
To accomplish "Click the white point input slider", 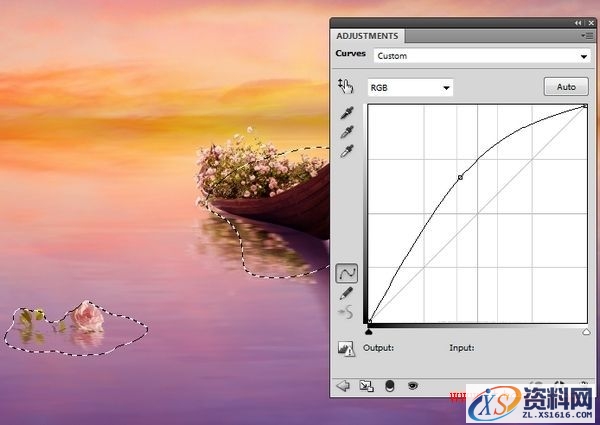I will [586, 330].
